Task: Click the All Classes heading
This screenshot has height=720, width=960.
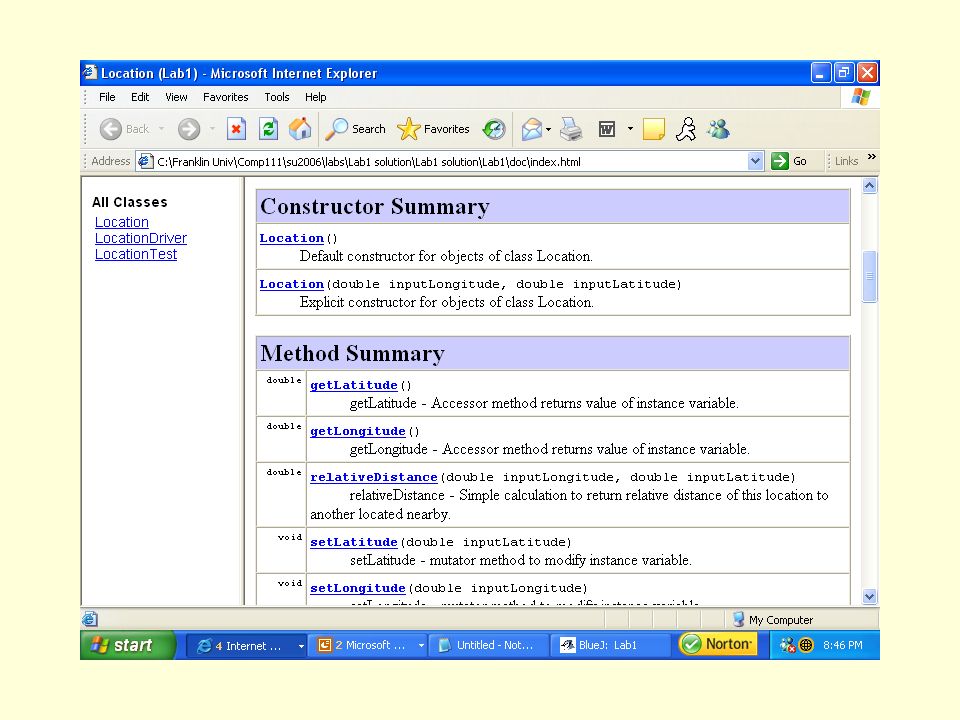Action: tap(129, 202)
